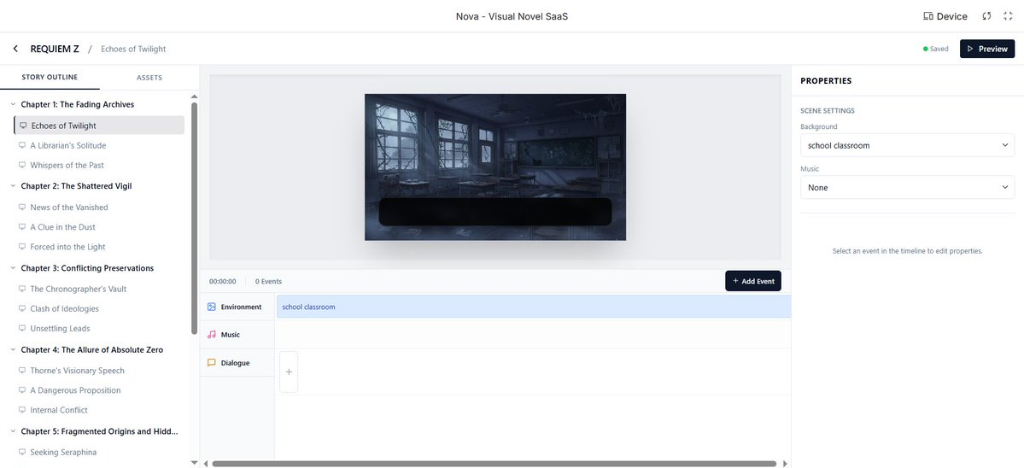
Task: Collapse Chapter 2: The Shattered Vigil
Action: (x=13, y=186)
